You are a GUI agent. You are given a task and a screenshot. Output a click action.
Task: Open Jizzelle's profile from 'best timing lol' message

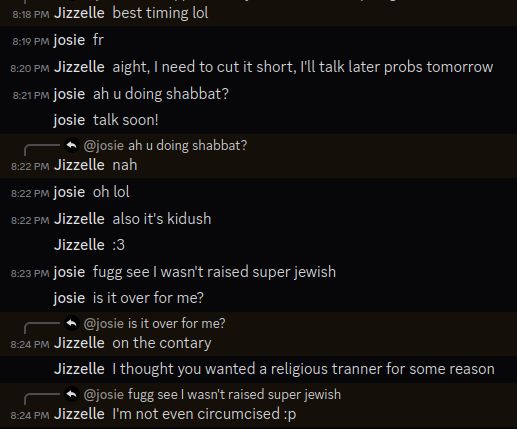click(x=79, y=13)
